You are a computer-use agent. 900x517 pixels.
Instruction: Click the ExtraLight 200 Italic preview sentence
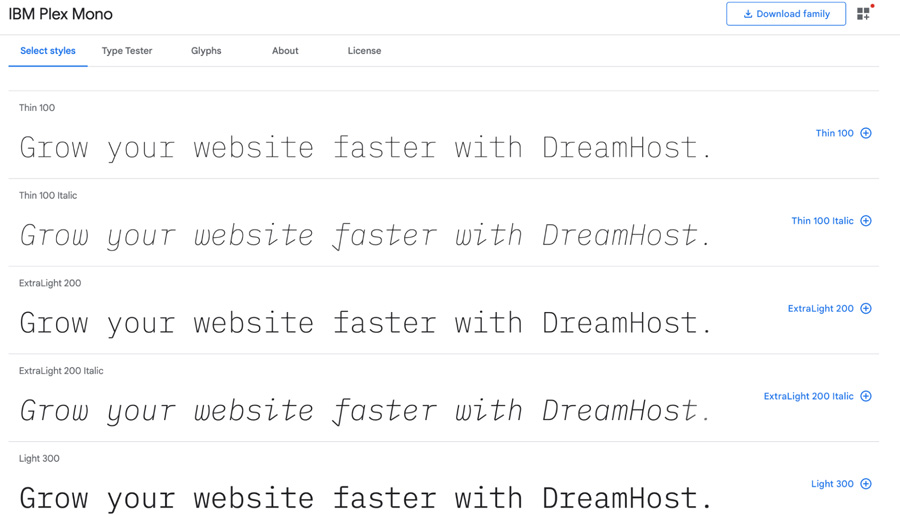point(365,411)
